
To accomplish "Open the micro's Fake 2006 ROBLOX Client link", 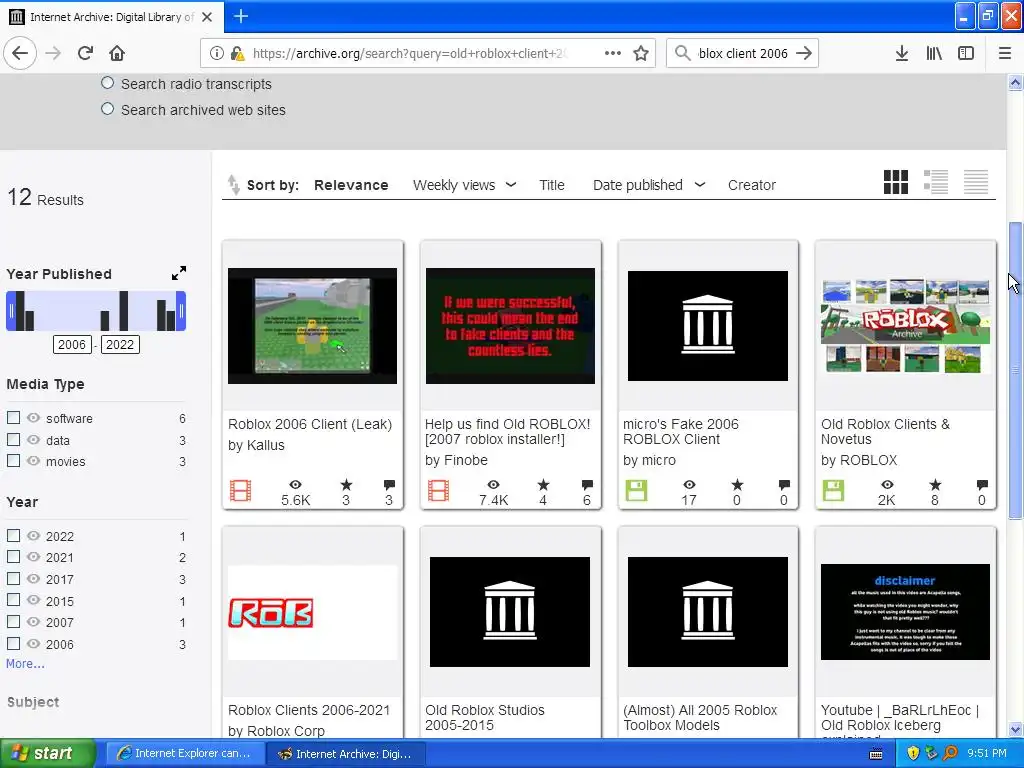I will pyautogui.click(x=680, y=432).
